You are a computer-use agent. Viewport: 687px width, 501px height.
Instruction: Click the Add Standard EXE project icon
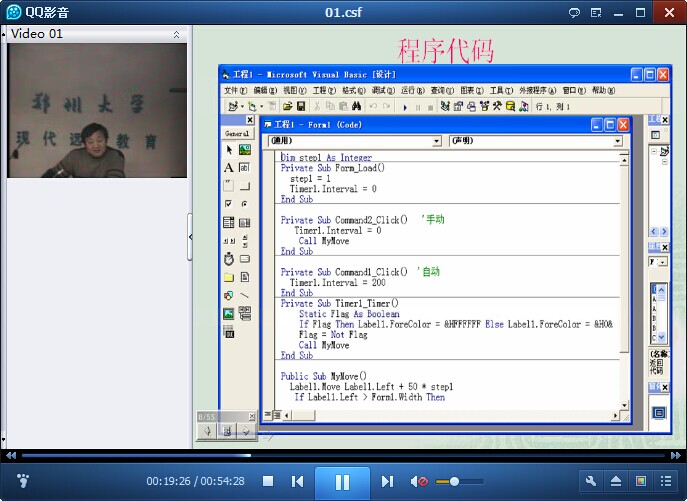[x=233, y=106]
